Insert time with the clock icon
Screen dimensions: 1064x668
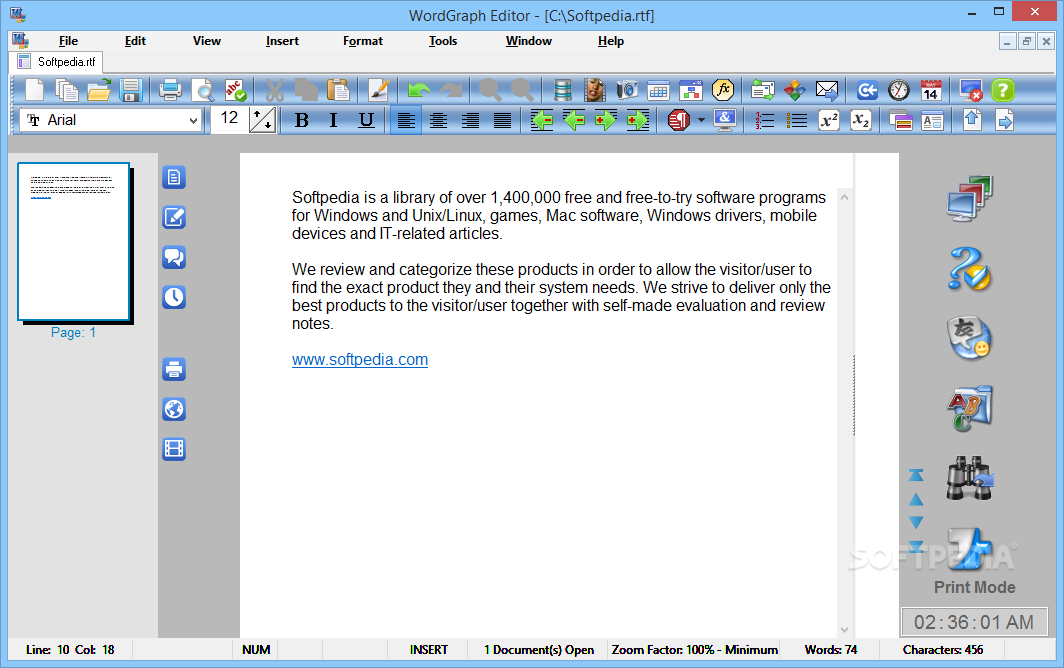[x=898, y=90]
